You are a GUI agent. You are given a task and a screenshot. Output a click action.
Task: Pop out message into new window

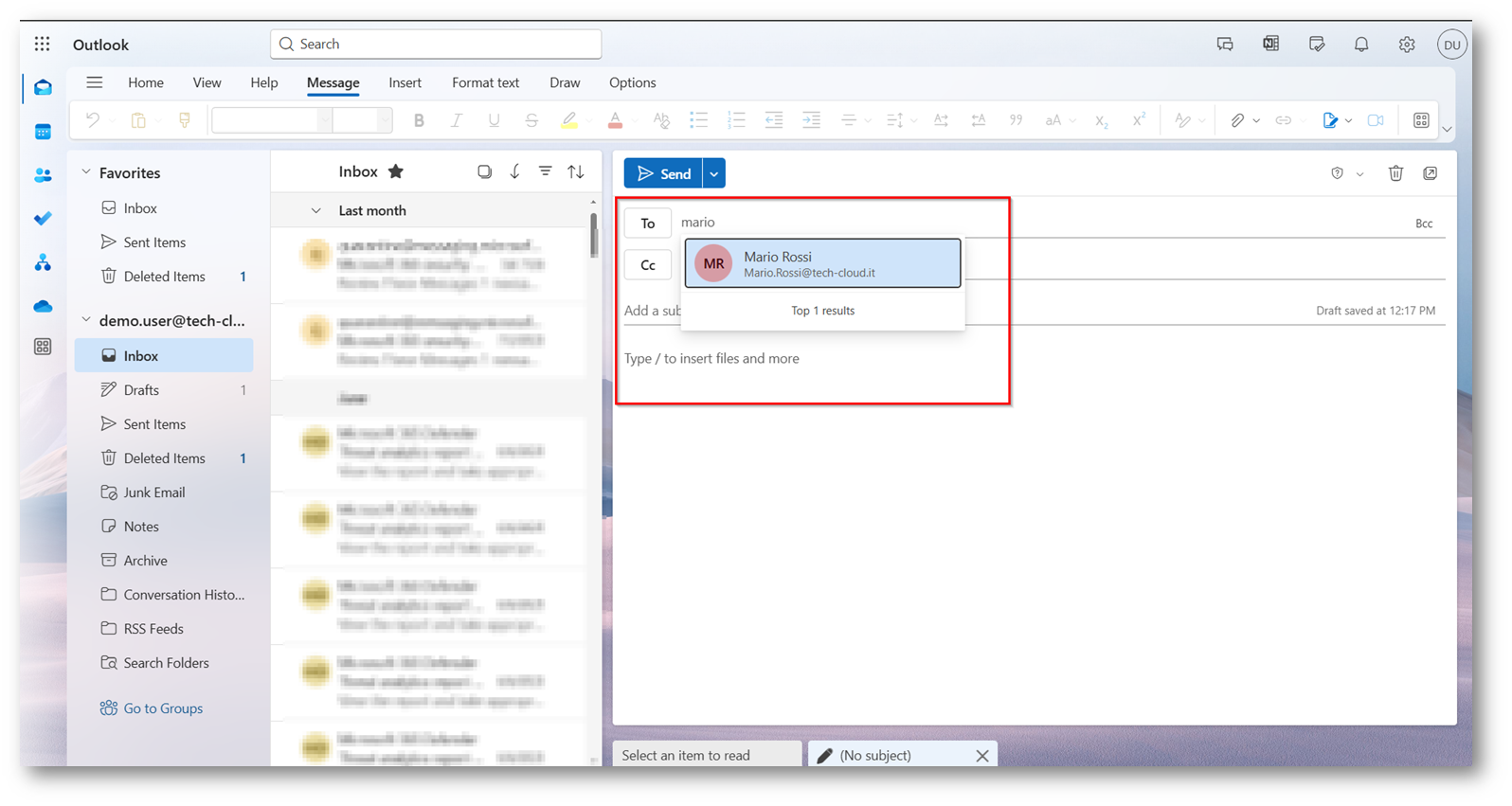click(x=1431, y=173)
